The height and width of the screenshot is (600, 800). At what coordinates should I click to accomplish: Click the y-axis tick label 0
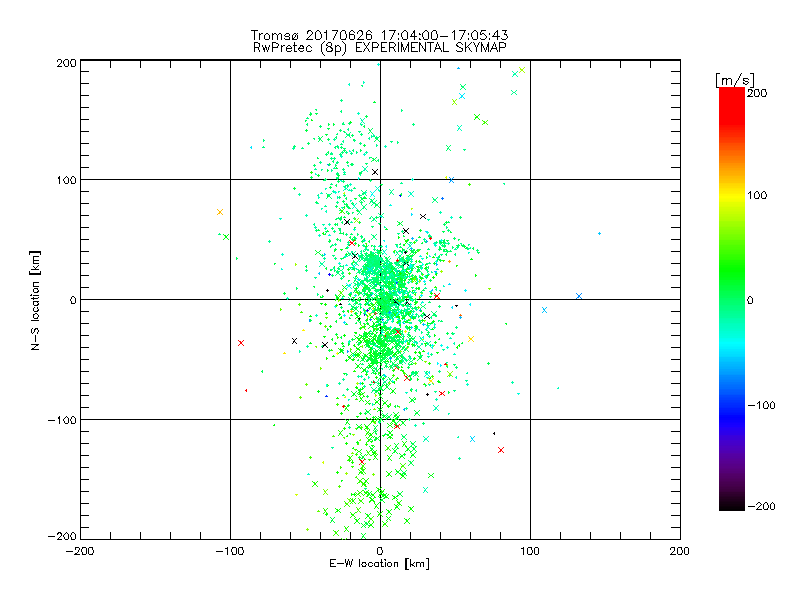tap(73, 300)
